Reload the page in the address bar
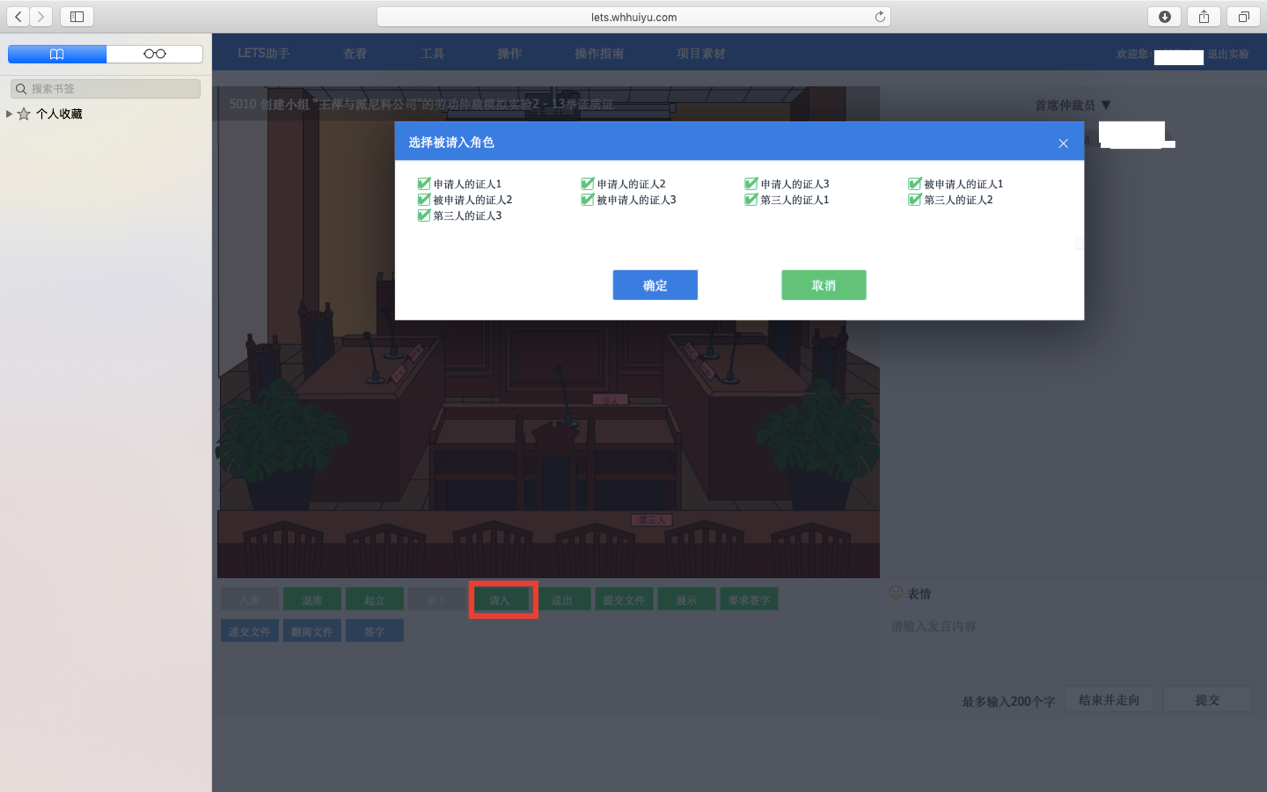 click(879, 17)
